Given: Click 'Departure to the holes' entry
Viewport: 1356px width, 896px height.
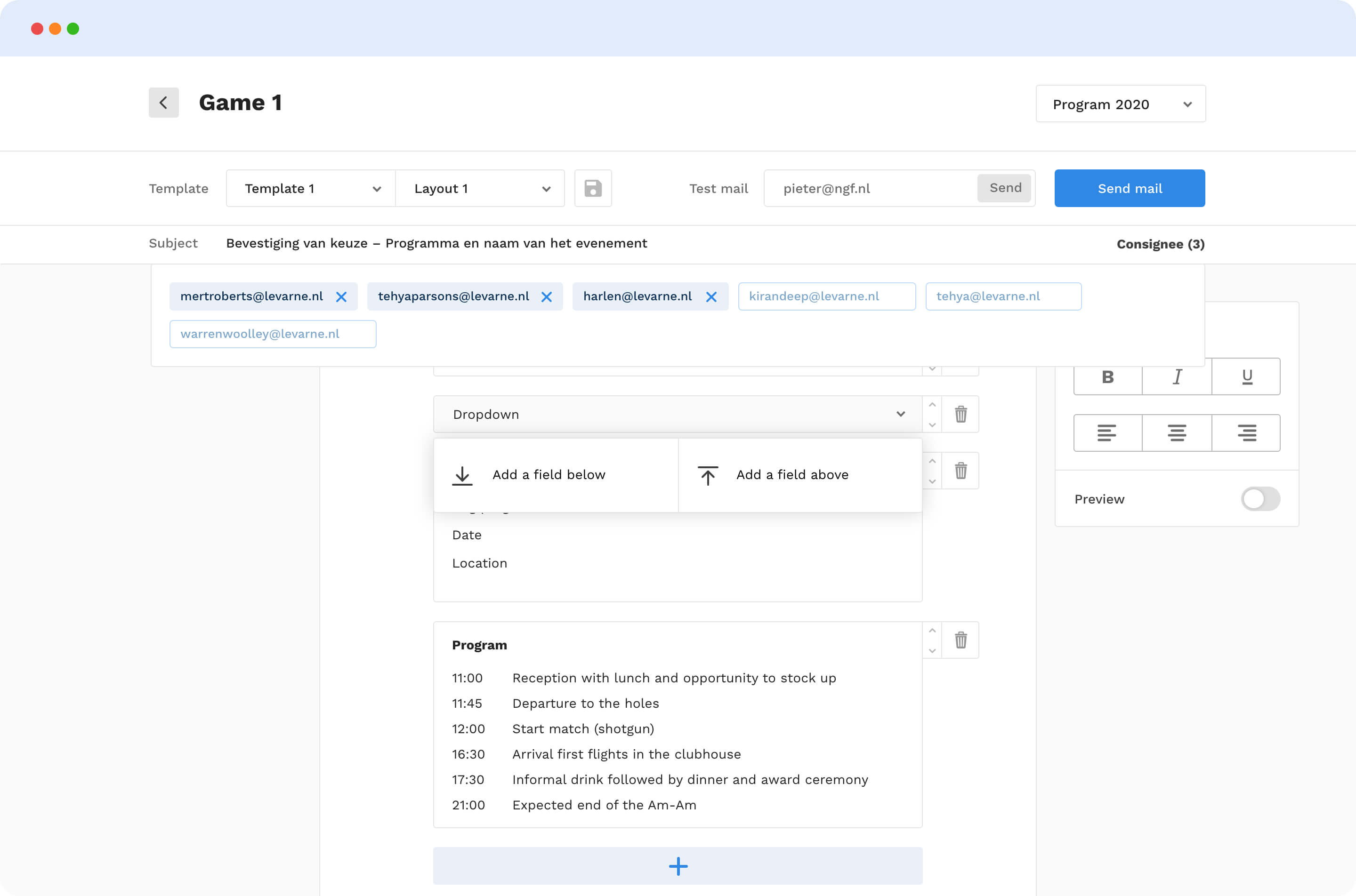Looking at the screenshot, I should pyautogui.click(x=585, y=704).
